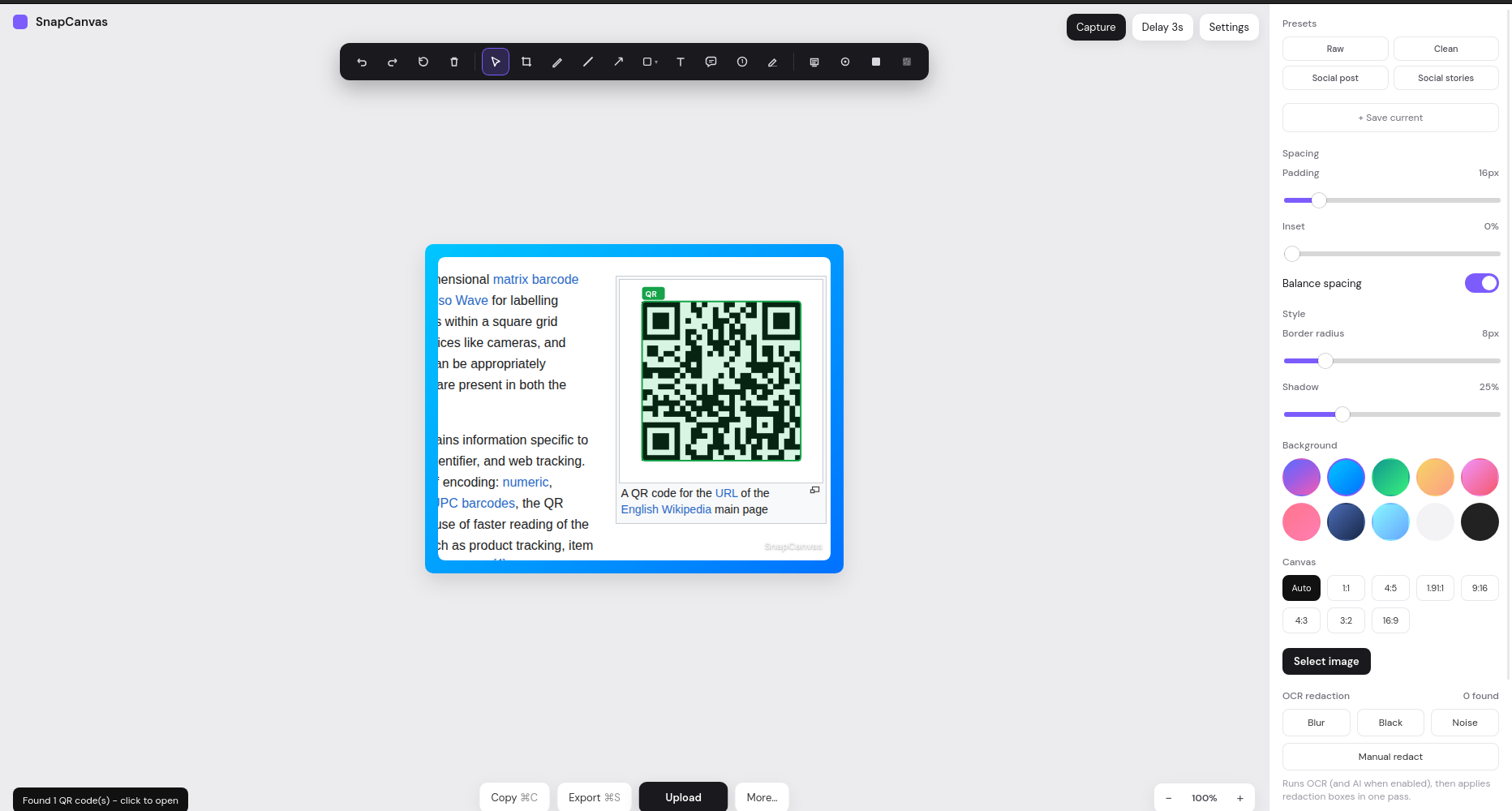
Task: Select the speech bubble comment tool
Action: [x=711, y=62]
